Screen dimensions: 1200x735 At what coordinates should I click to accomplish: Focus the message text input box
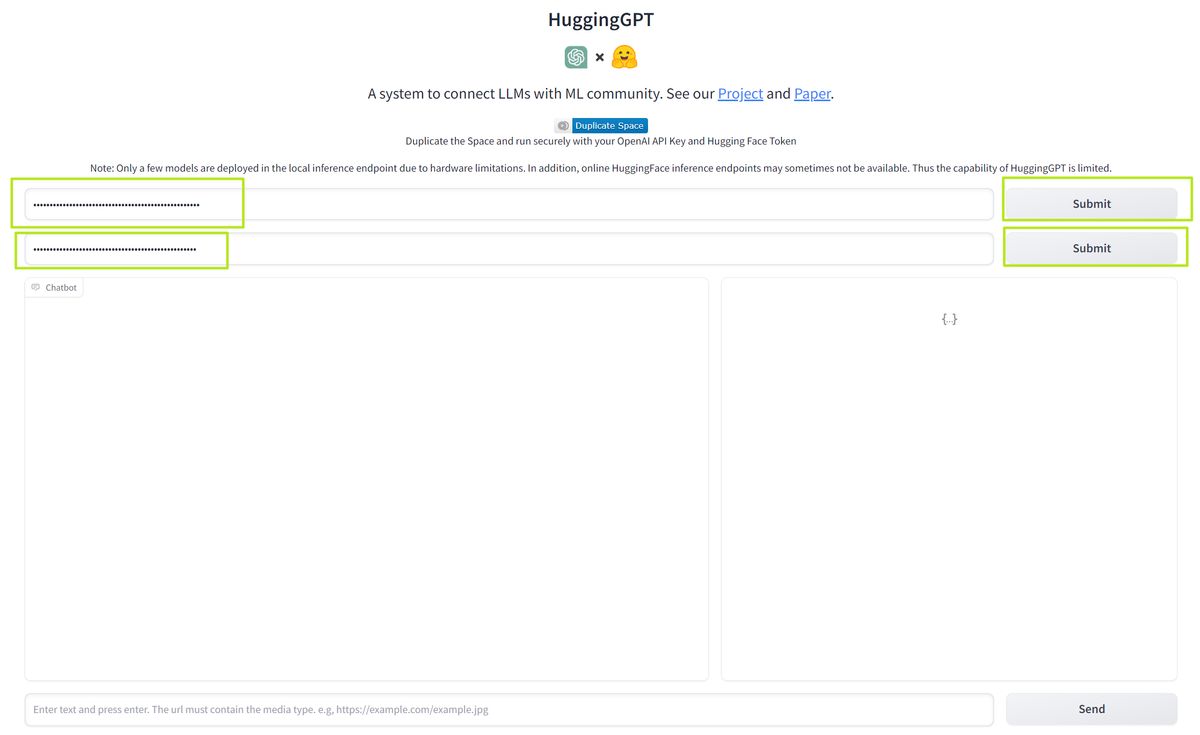click(x=509, y=709)
